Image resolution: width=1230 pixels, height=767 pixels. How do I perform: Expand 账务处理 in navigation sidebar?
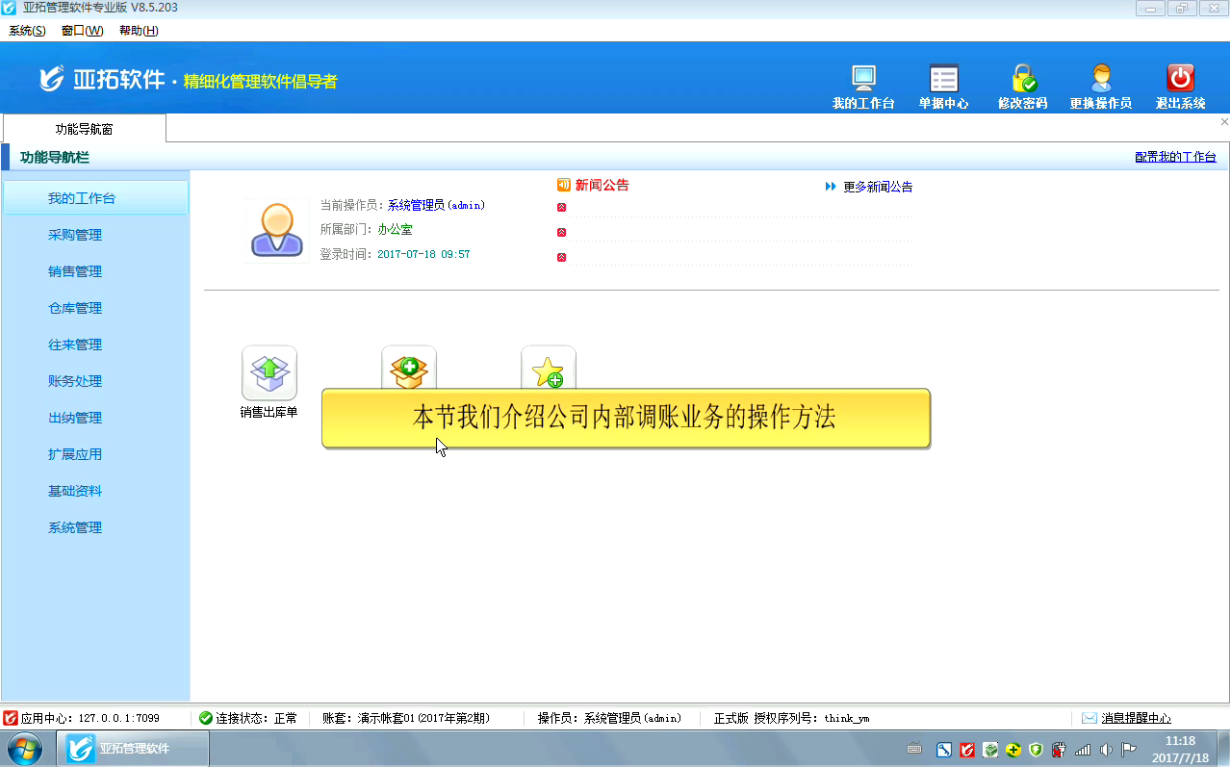75,381
